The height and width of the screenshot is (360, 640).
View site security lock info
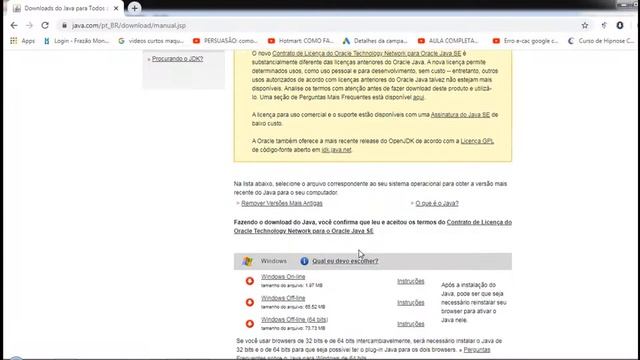click(64, 25)
